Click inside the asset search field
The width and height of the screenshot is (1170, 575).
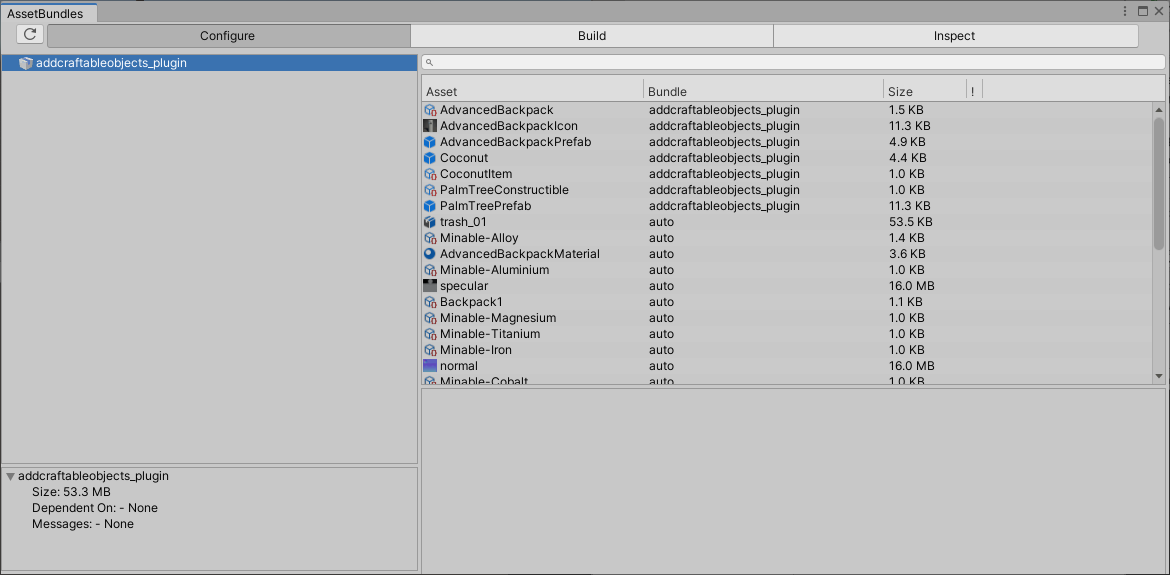[792, 63]
